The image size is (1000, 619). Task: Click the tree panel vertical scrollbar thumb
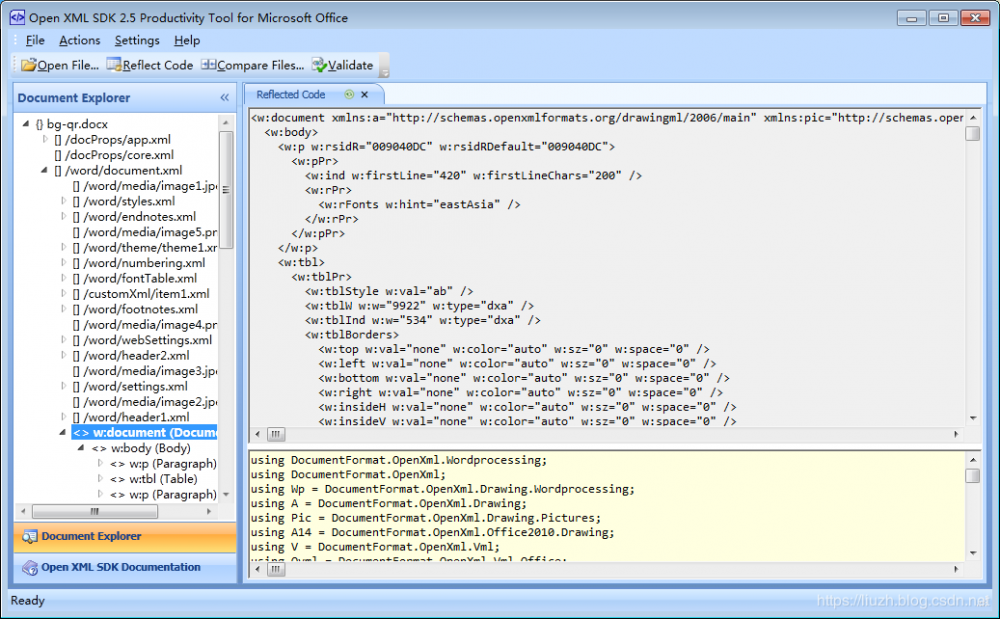(x=226, y=189)
